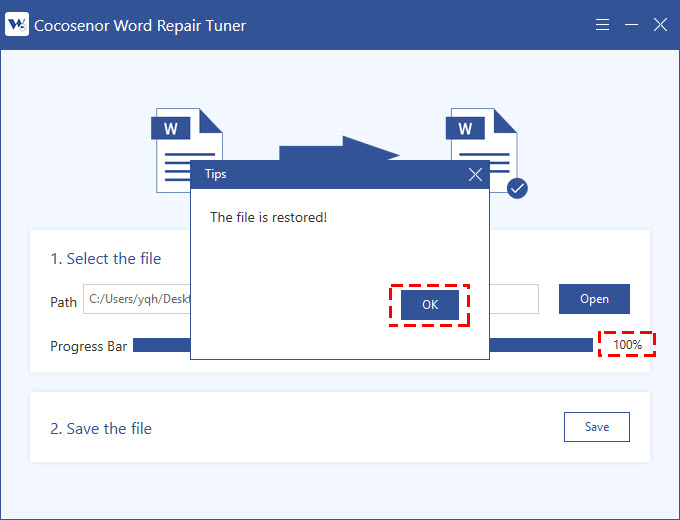This screenshot has height=520, width=680.
Task: Minimize the Cocosenor Word Repair Tuner window
Action: [x=631, y=25]
